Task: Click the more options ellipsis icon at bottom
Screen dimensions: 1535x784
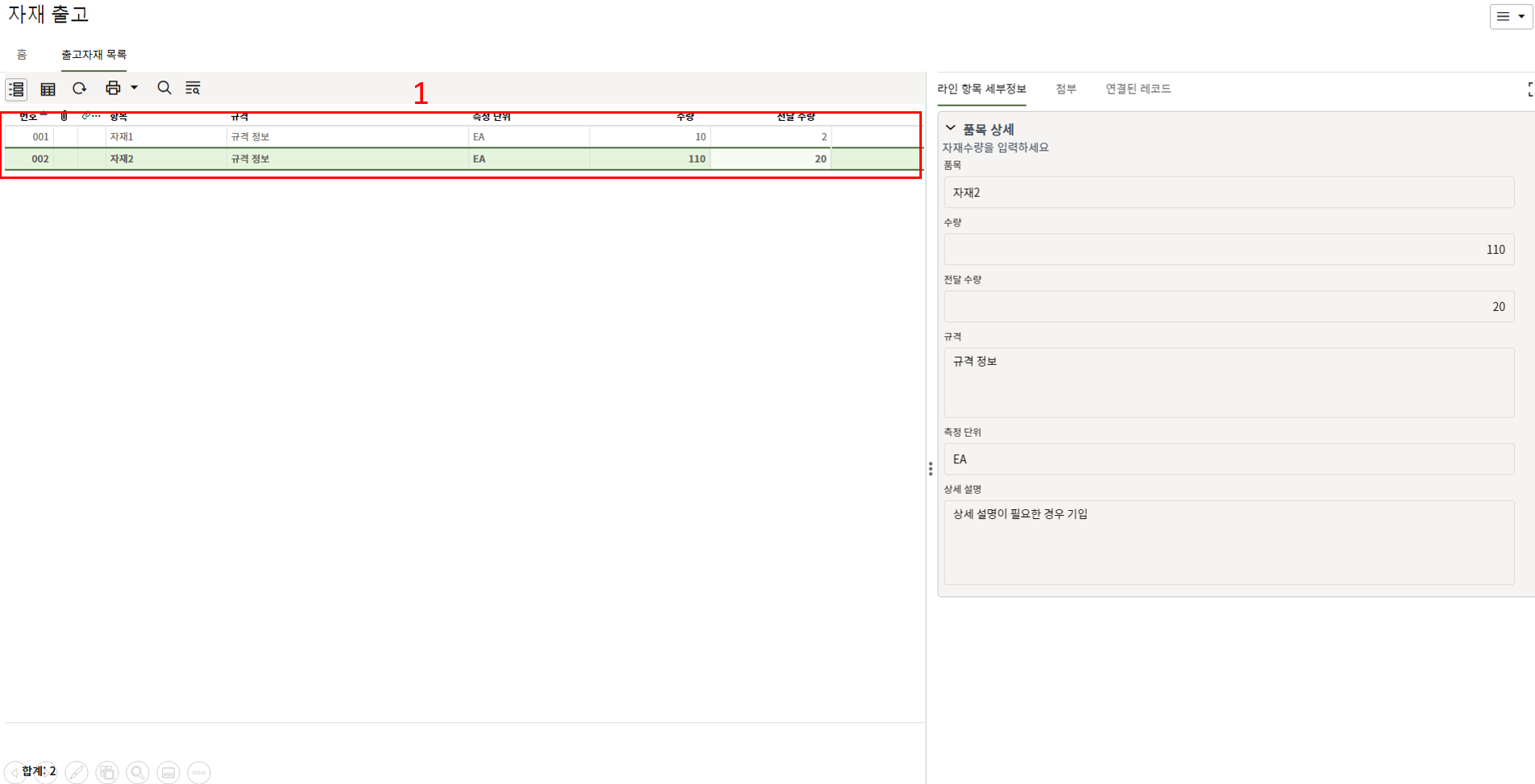Action: 199,773
